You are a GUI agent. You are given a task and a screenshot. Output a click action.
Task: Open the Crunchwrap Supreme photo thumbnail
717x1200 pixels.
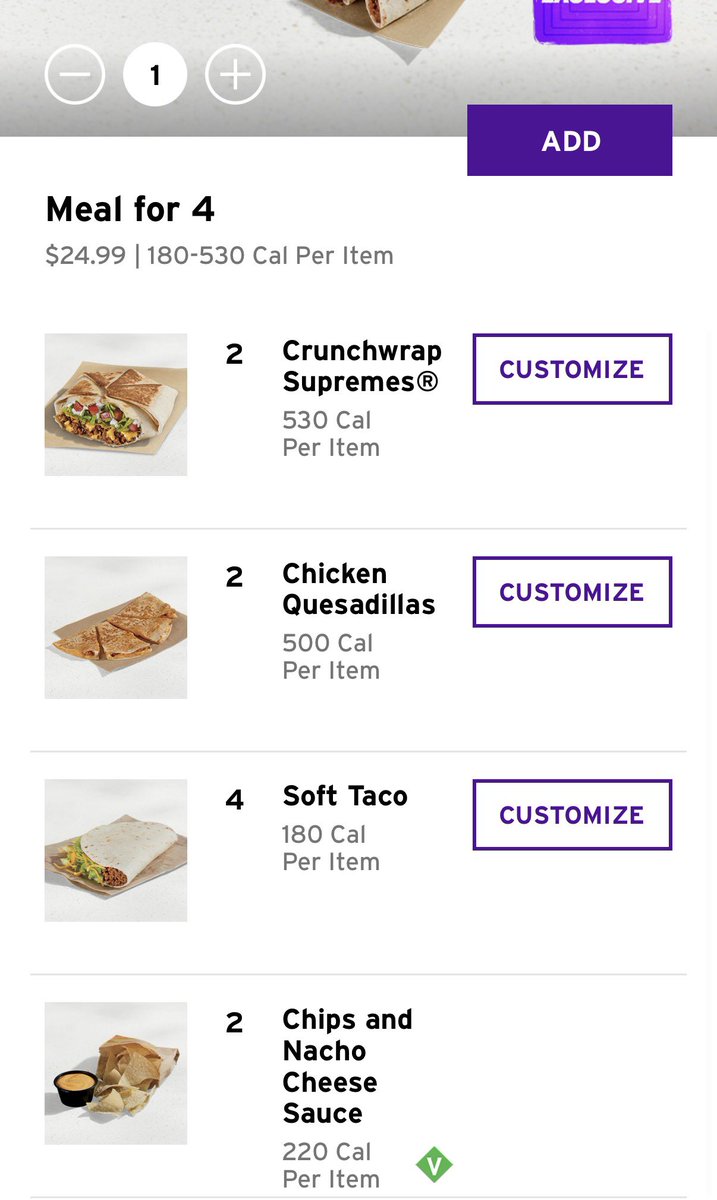116,404
